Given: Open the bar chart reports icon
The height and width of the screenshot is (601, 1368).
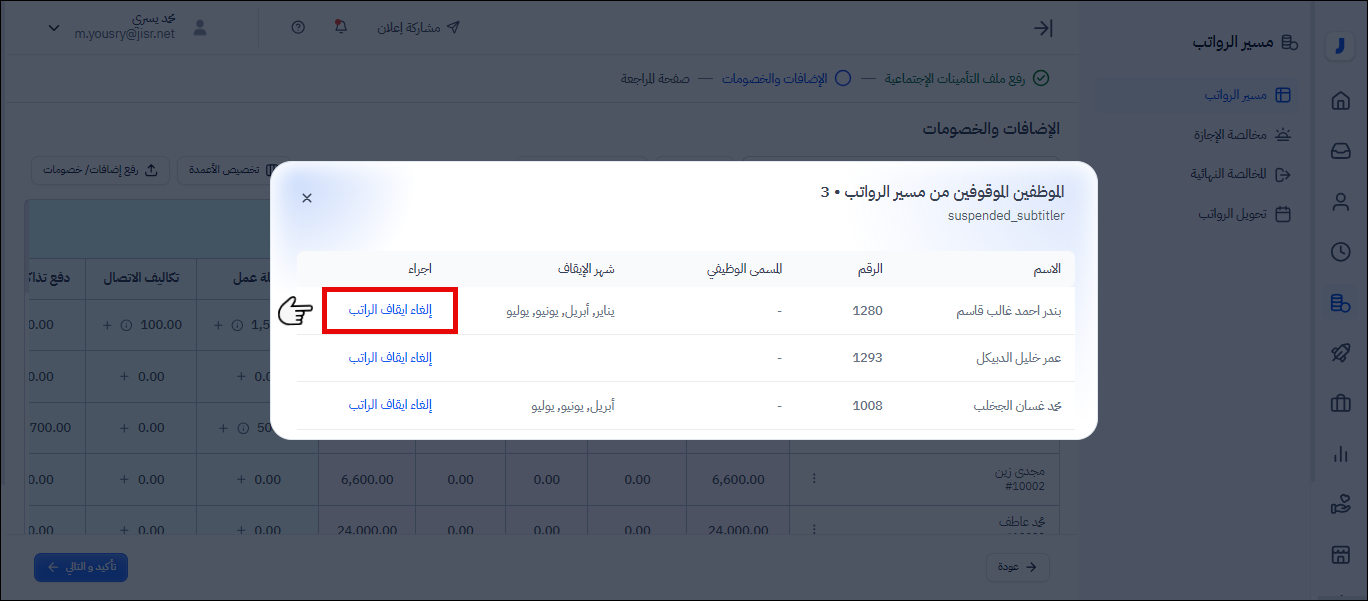Looking at the screenshot, I should [1340, 454].
